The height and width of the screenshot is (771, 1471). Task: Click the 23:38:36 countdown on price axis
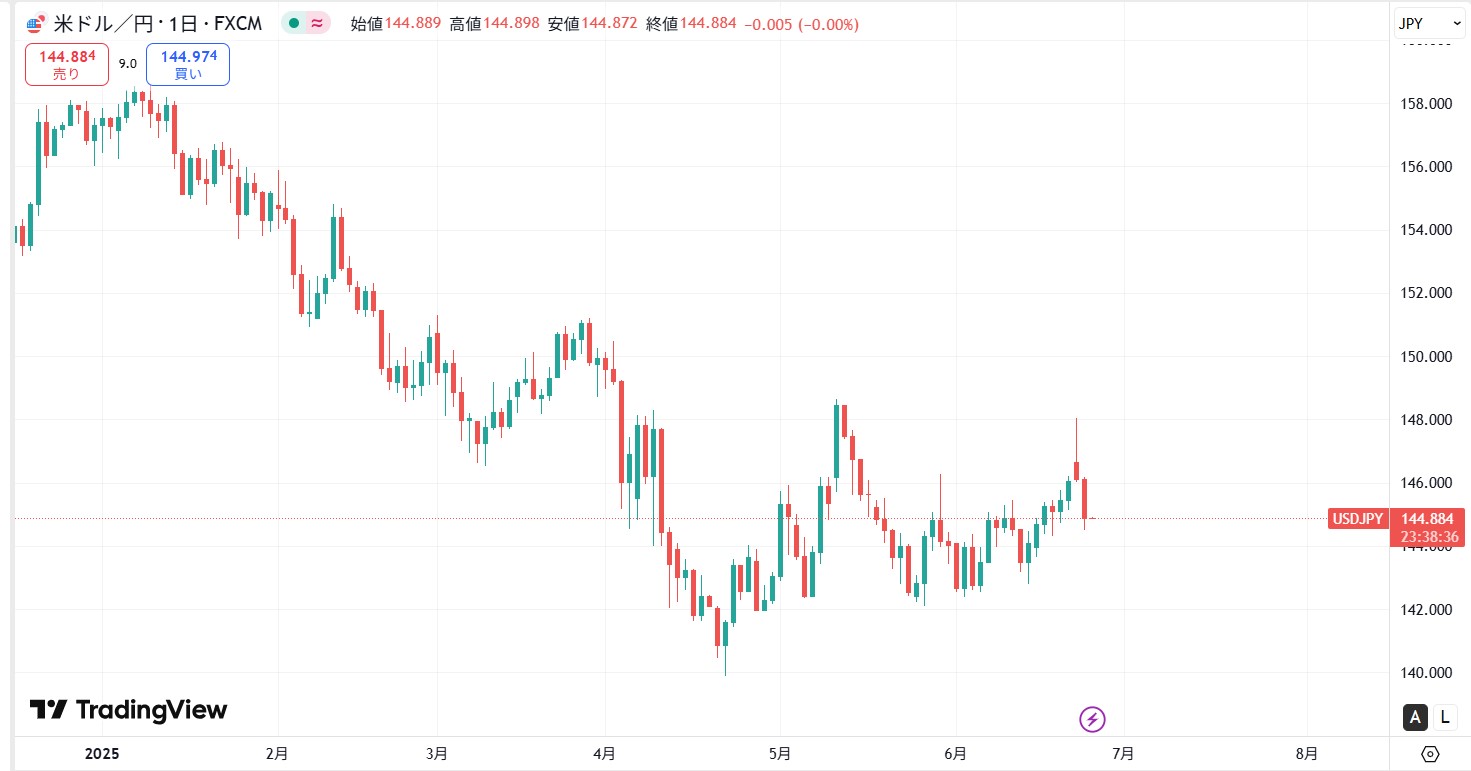(1429, 538)
